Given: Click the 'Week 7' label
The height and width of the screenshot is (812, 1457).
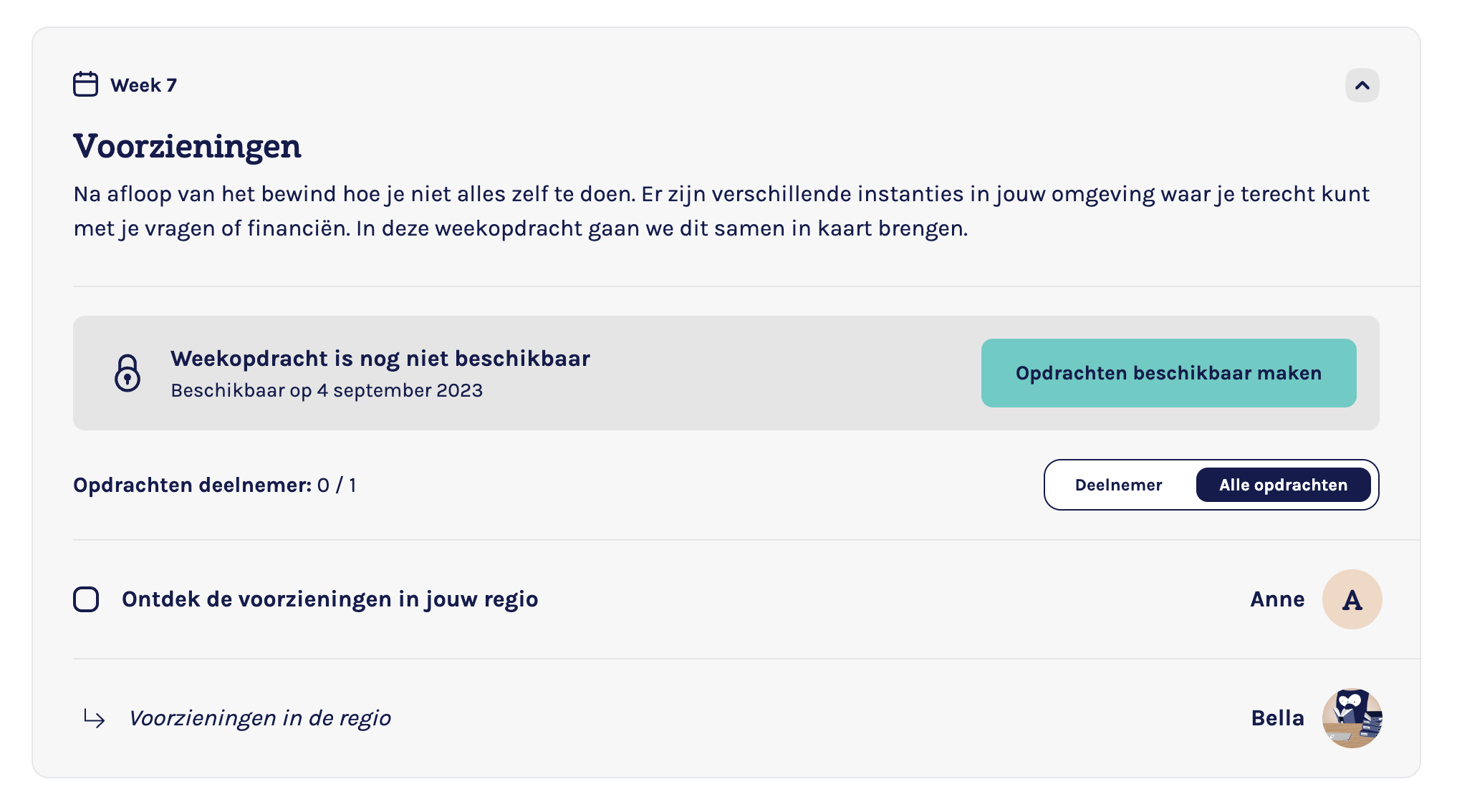Looking at the screenshot, I should [143, 85].
